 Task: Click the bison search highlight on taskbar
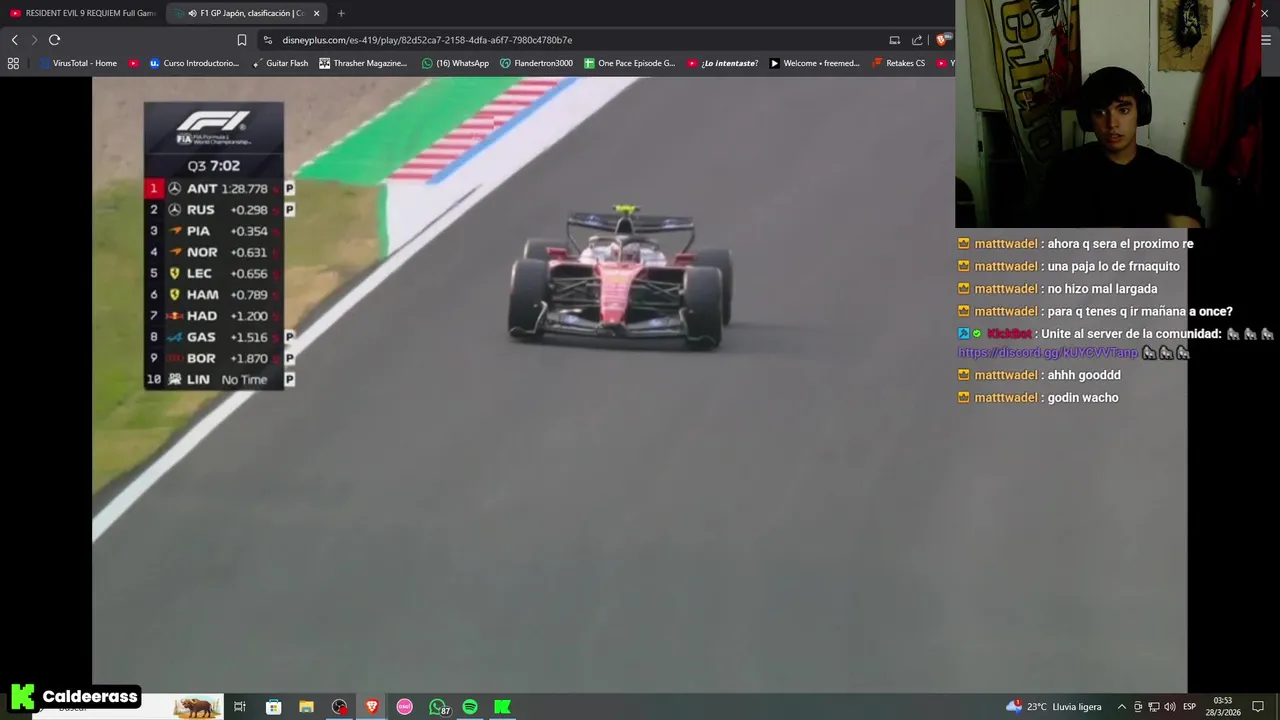click(197, 707)
